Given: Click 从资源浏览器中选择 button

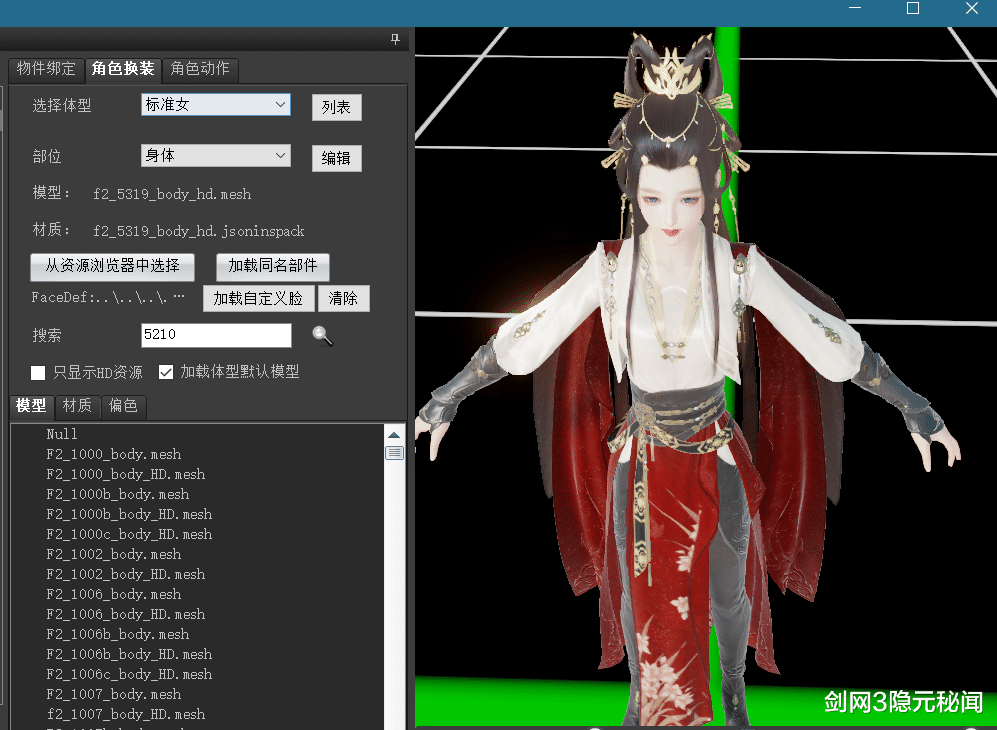Looking at the screenshot, I should [x=113, y=266].
